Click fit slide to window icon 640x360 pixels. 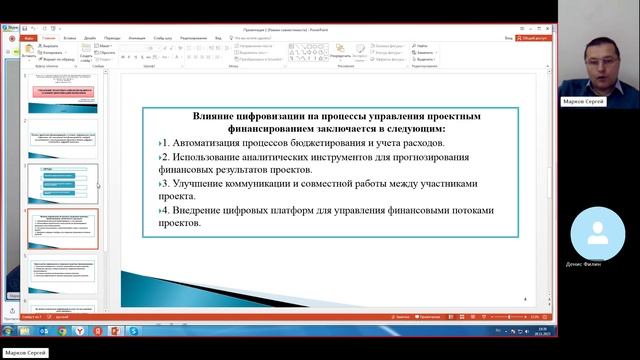(544, 317)
